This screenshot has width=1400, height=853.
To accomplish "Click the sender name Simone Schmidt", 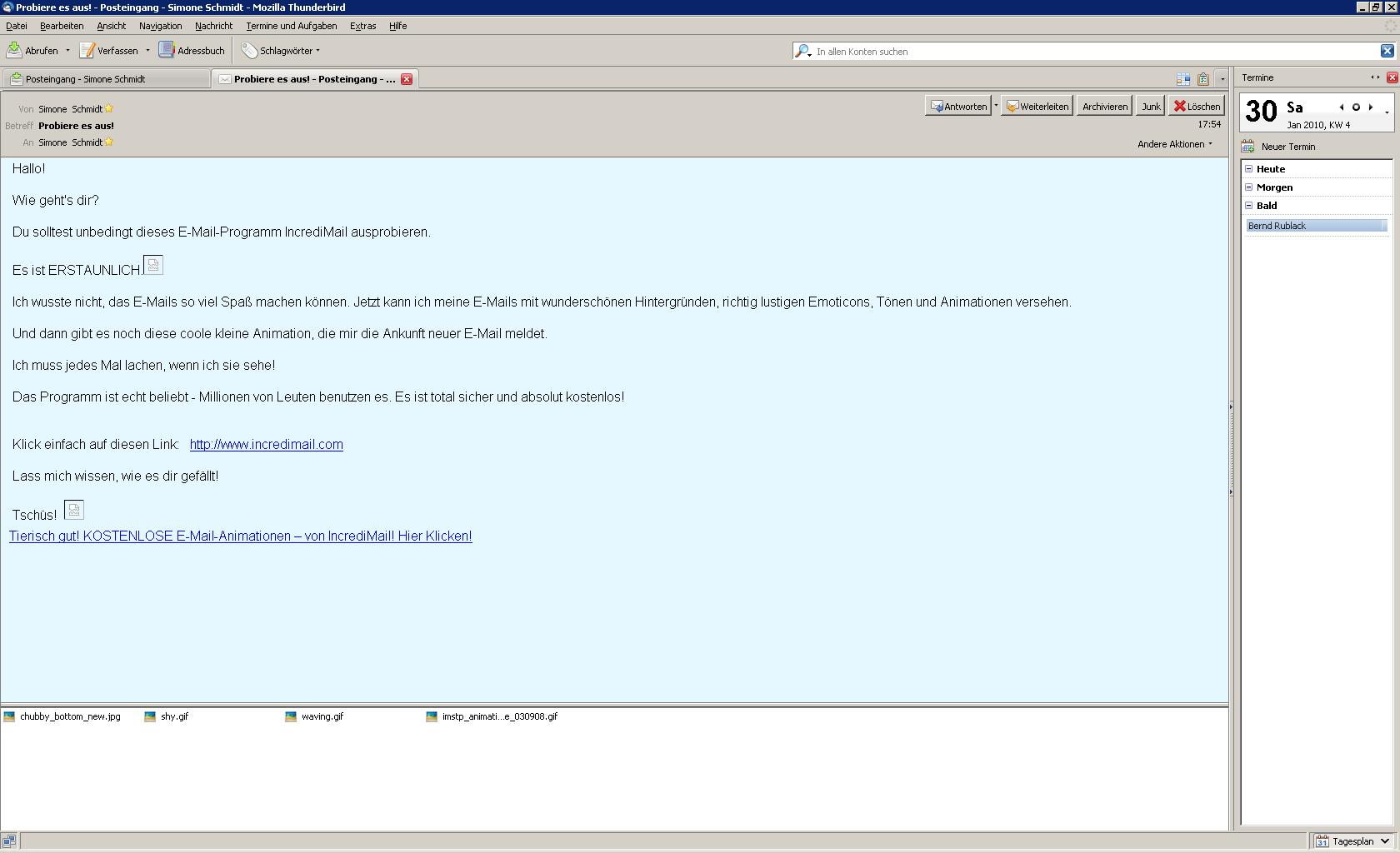I will (70, 108).
